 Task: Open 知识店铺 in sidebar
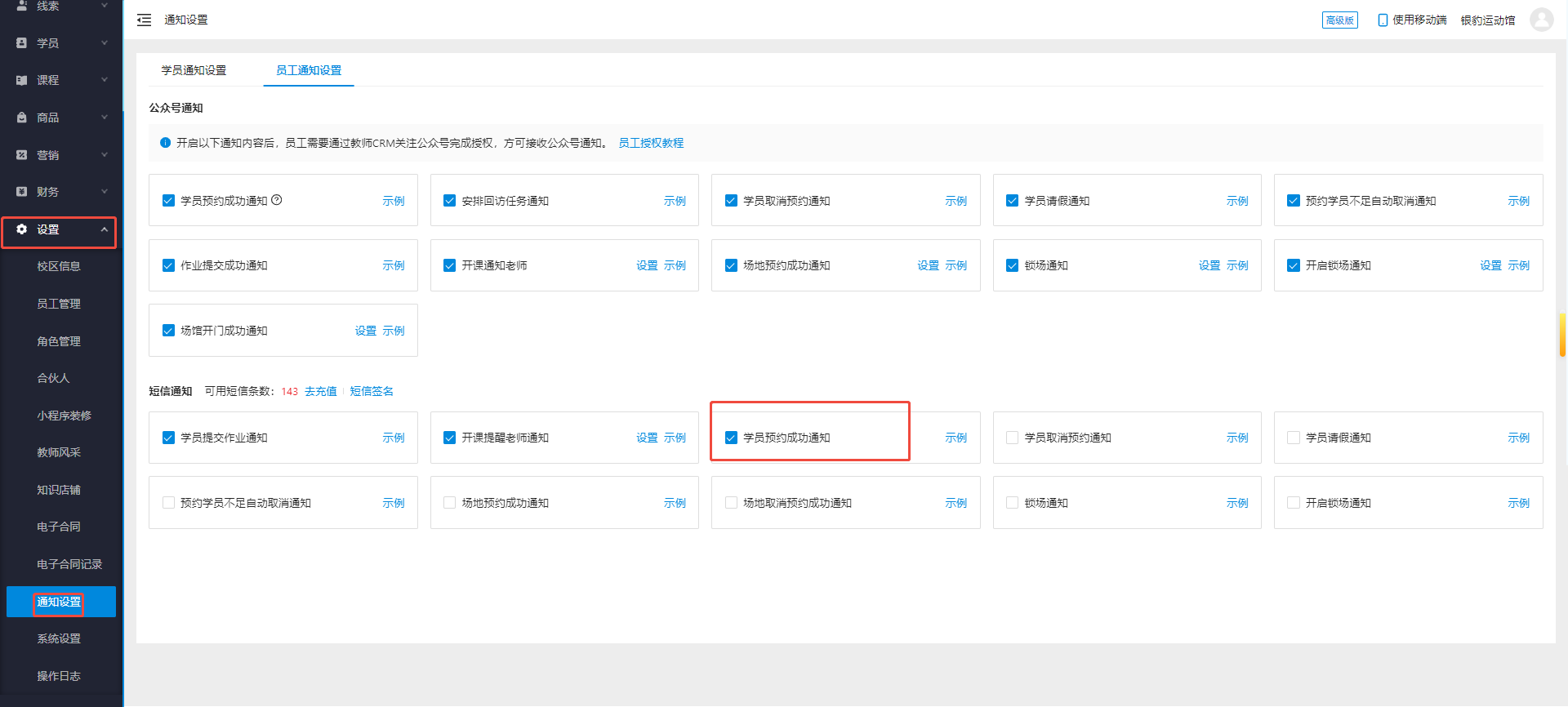pyautogui.click(x=59, y=490)
